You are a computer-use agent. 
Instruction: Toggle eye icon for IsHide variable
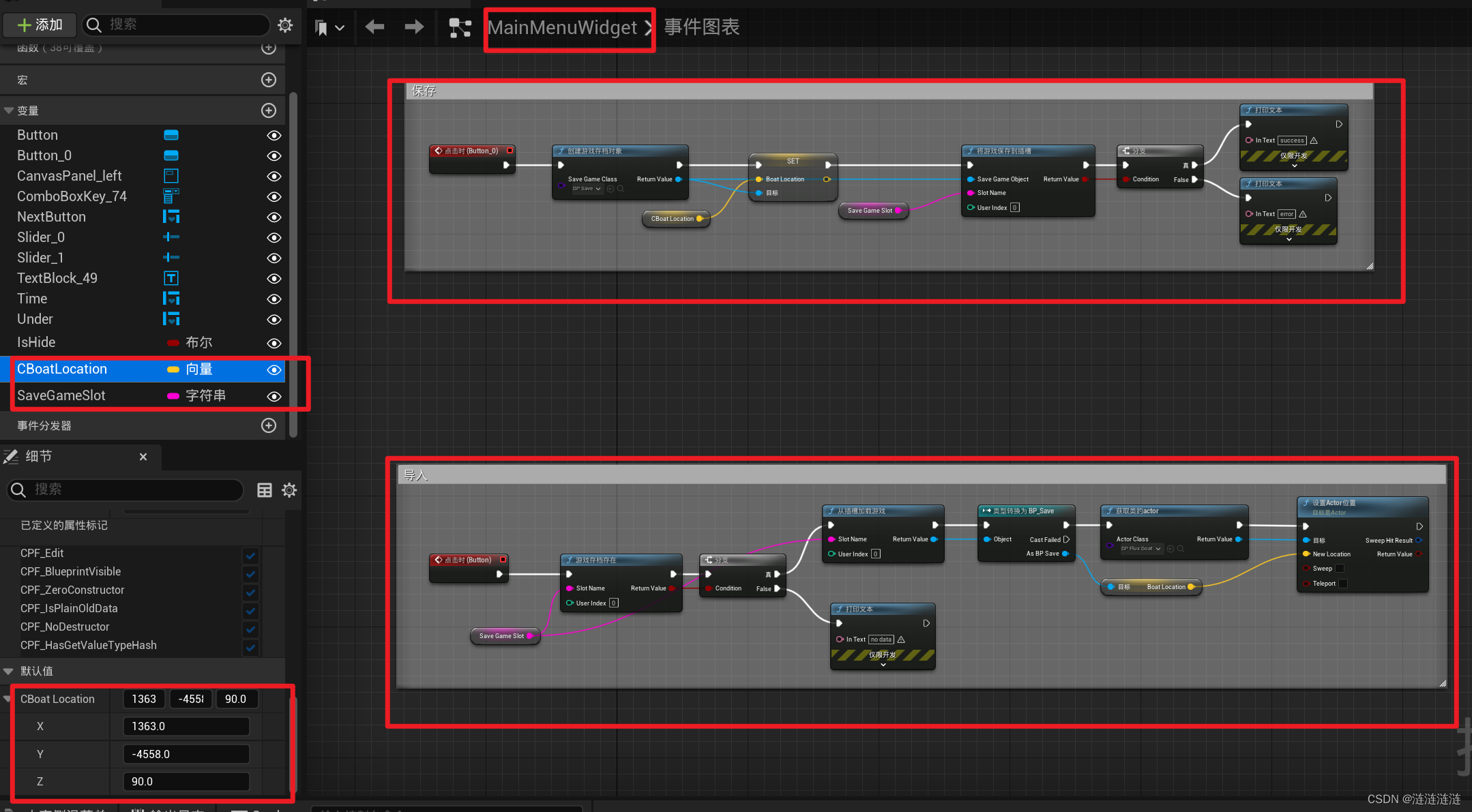[x=274, y=343]
